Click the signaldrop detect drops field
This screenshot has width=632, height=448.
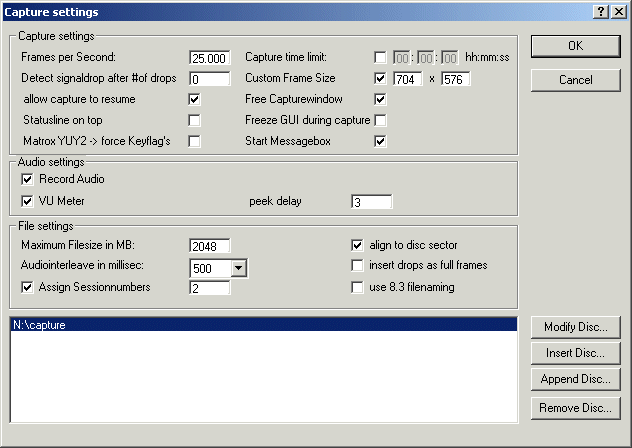(210, 79)
